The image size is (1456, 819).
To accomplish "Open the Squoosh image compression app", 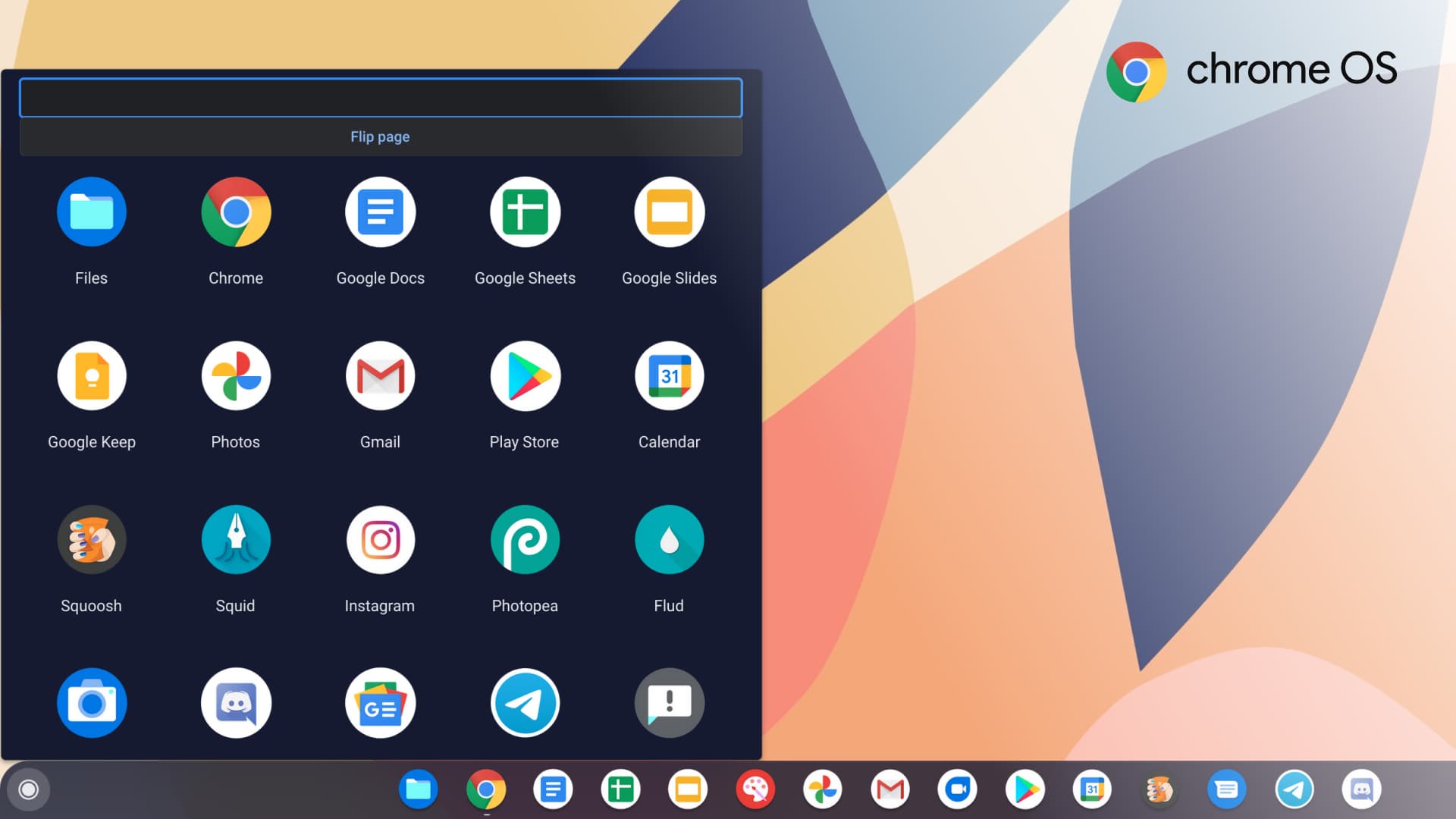I will [91, 540].
